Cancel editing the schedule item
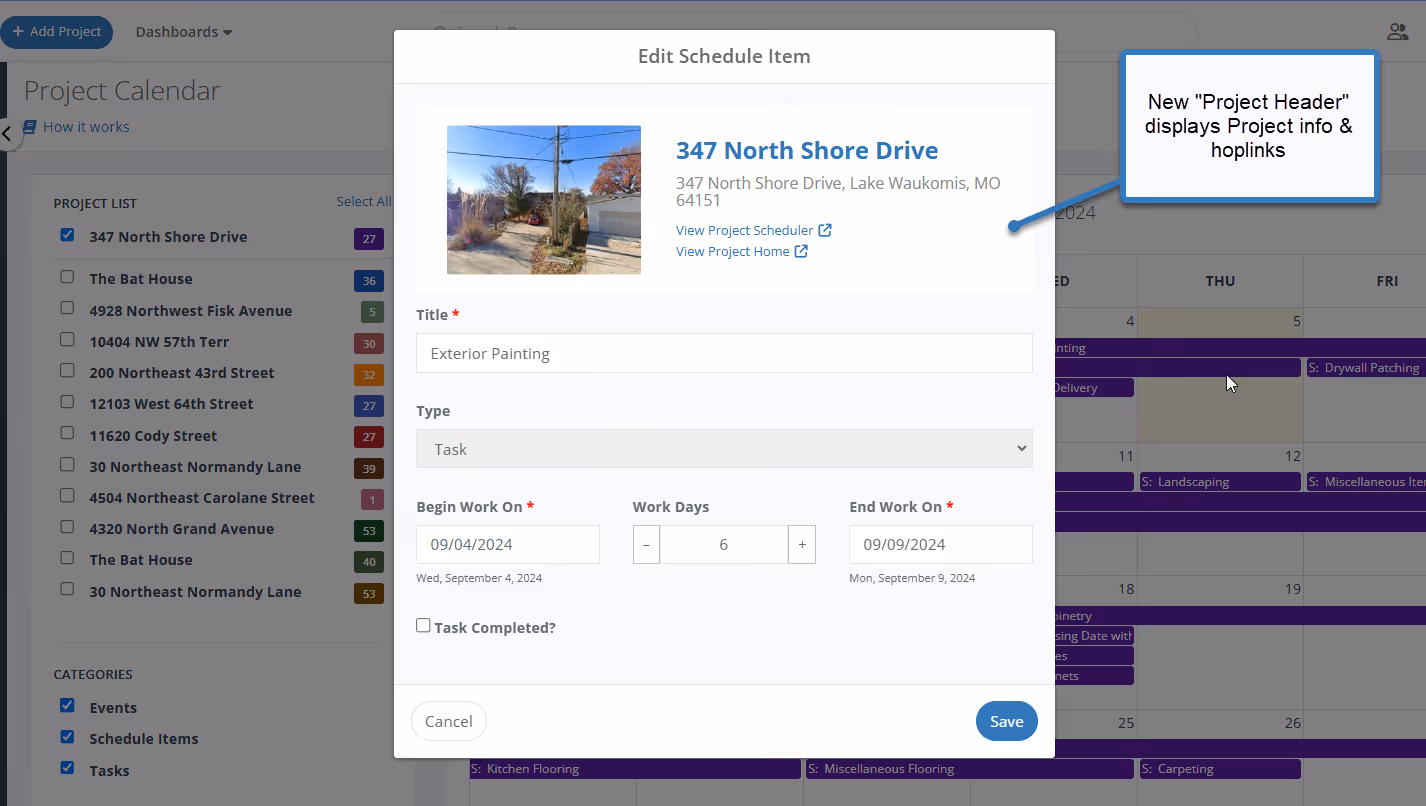Viewport: 1426px width, 806px height. [448, 721]
